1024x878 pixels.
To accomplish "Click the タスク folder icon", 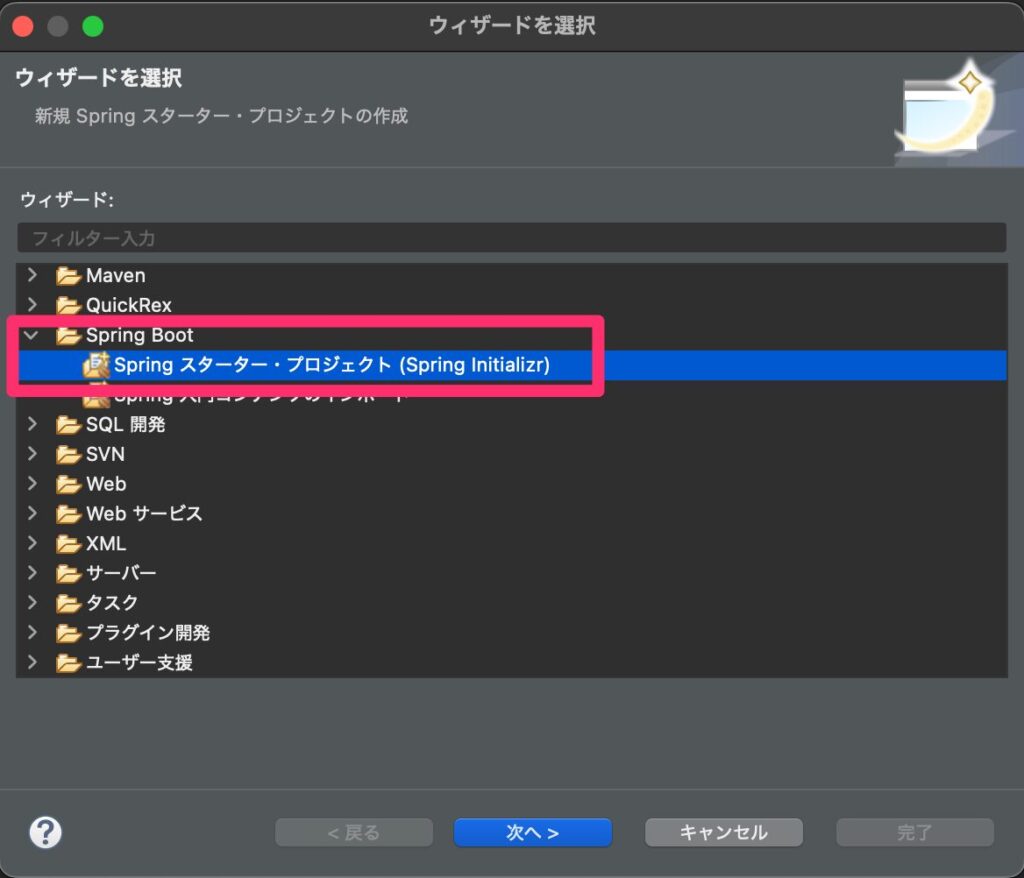I will pyautogui.click(x=68, y=603).
